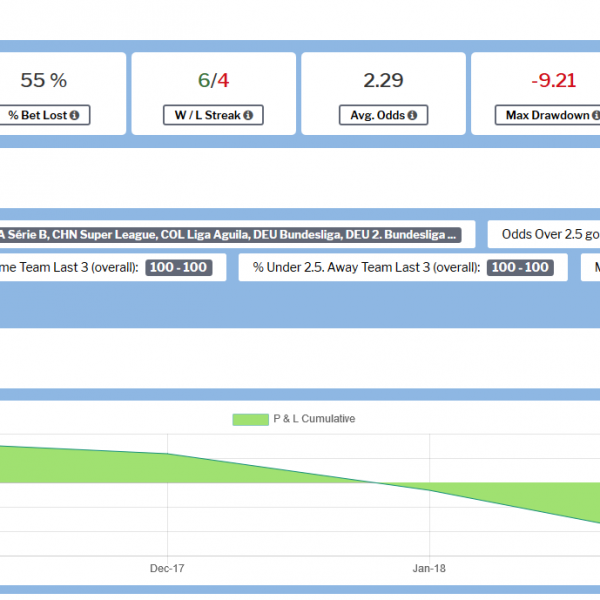The width and height of the screenshot is (600, 600).
Task: Click the leagues filter badge listing CHN Super League
Action: click(x=230, y=235)
